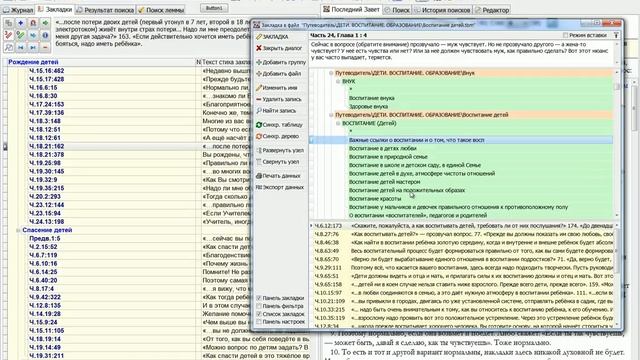
Task: Click the blue plus add icon
Action: pos(21,23)
